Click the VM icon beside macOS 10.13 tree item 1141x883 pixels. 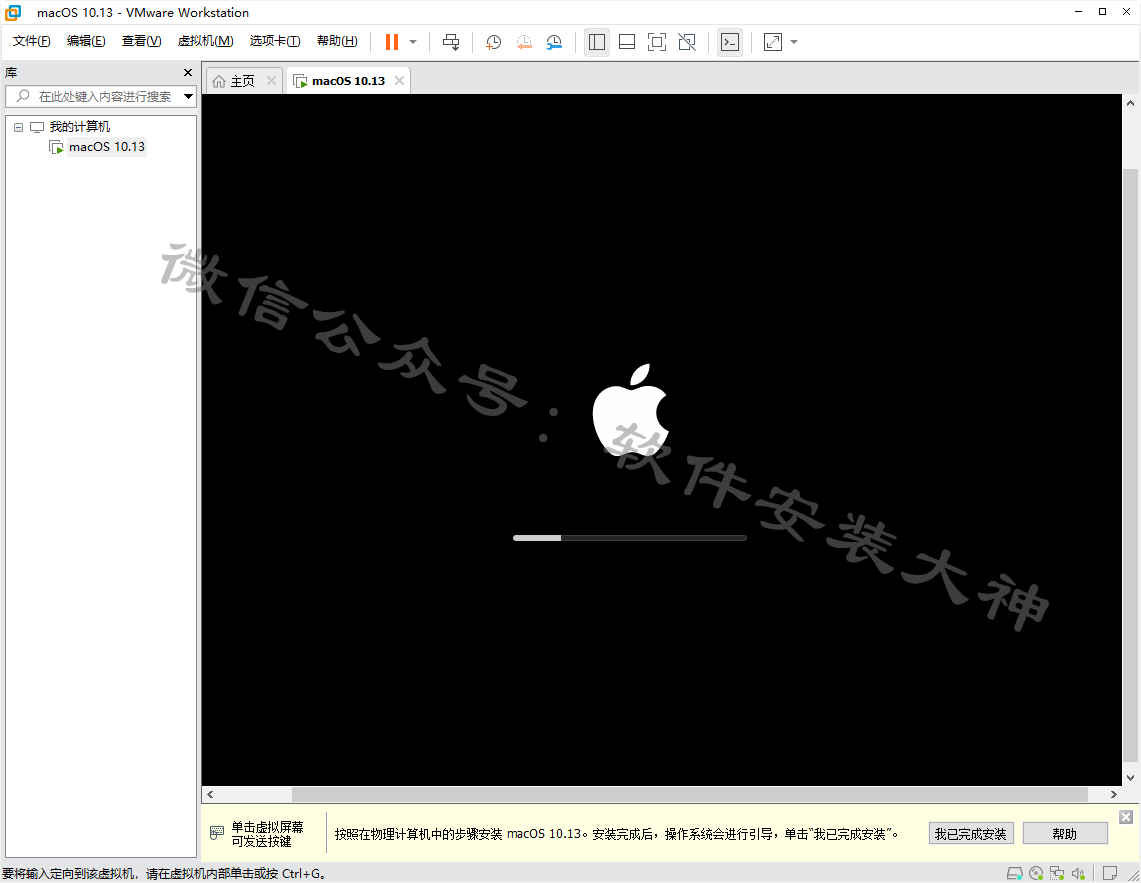click(56, 147)
